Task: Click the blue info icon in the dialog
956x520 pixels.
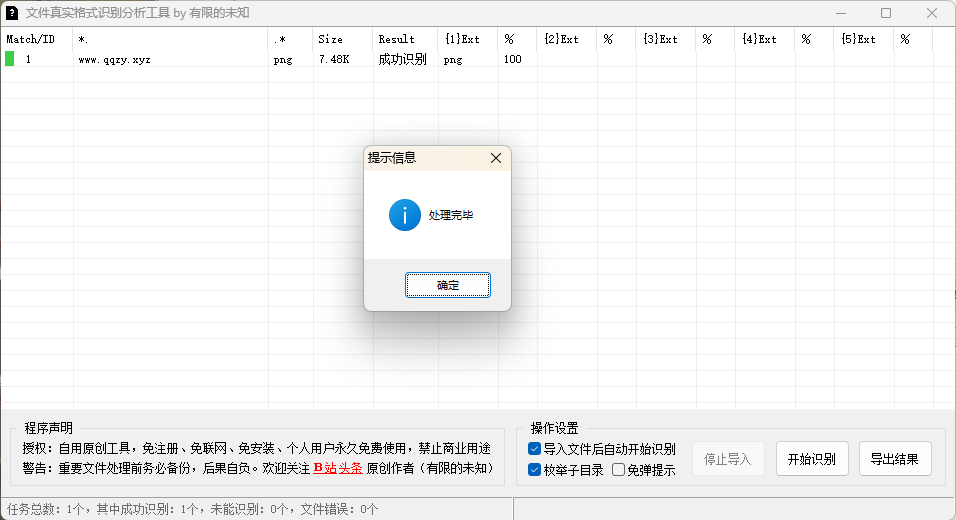Action: (x=405, y=215)
